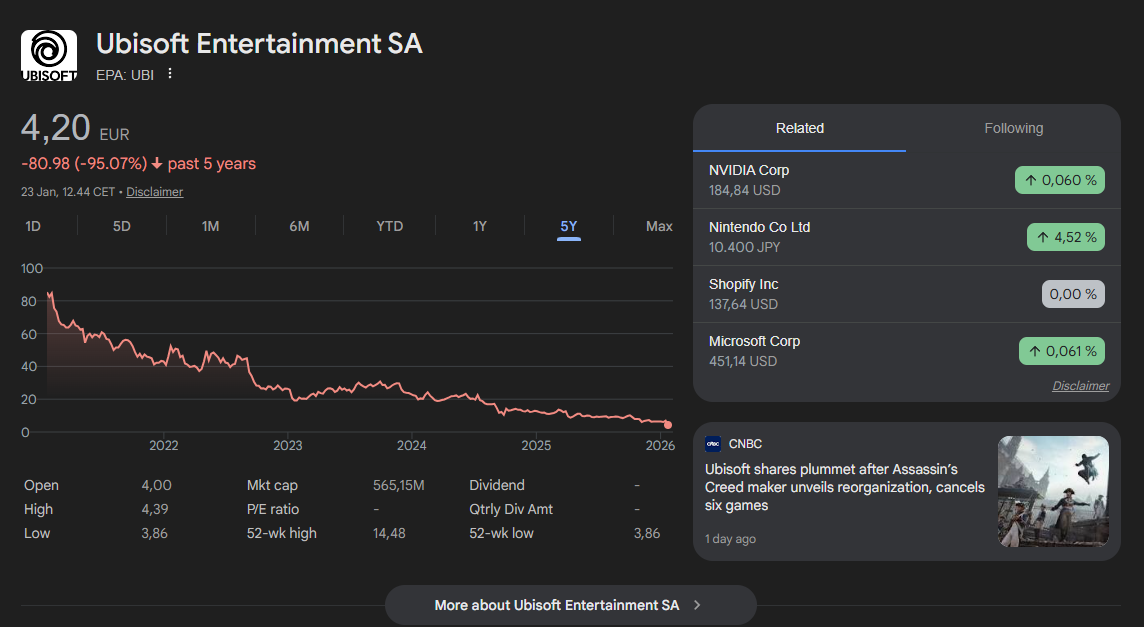Open the Disclaimer link under the price
The image size is (1144, 627).
[x=155, y=191]
